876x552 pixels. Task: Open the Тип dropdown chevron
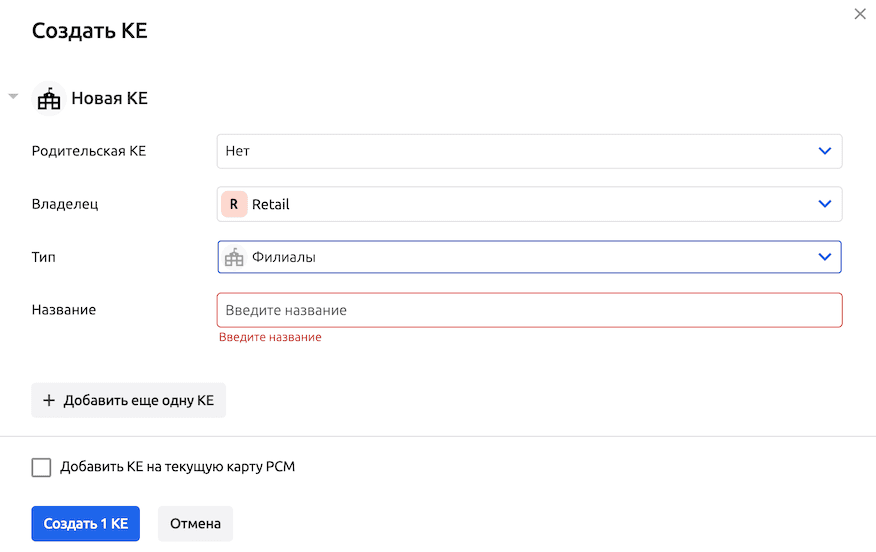tap(824, 257)
